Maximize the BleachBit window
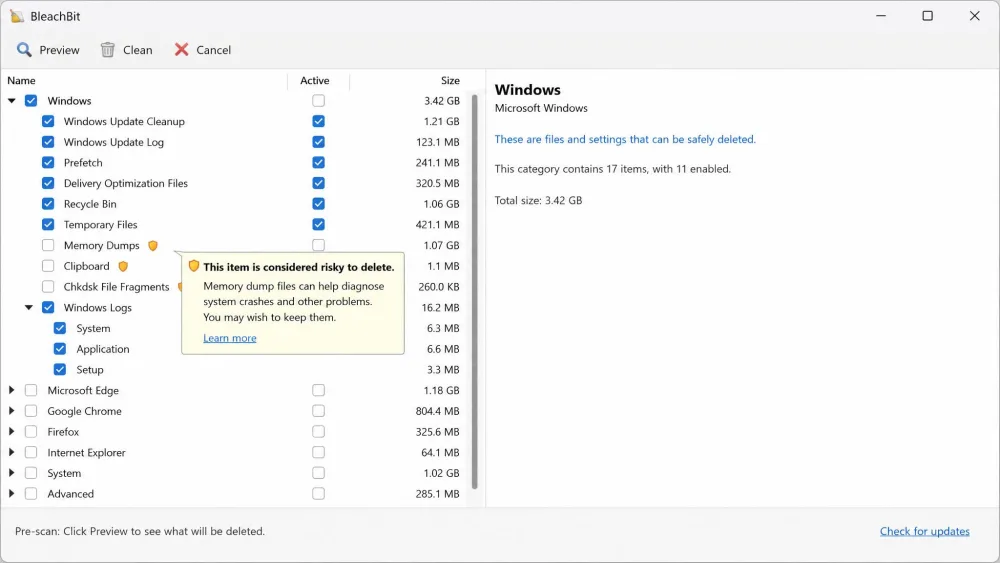 (928, 16)
